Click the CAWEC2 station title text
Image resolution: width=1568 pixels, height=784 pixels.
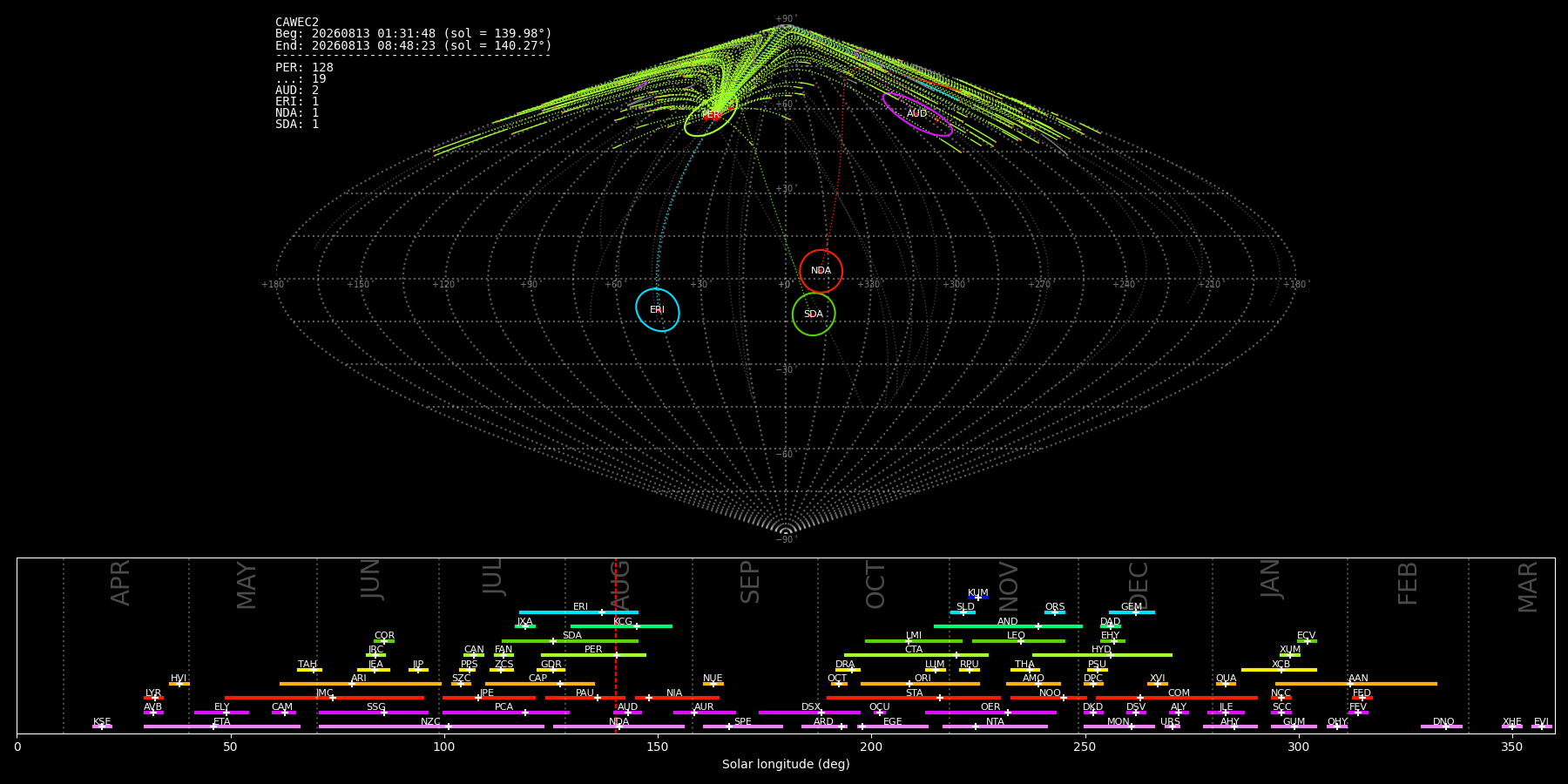297,23
